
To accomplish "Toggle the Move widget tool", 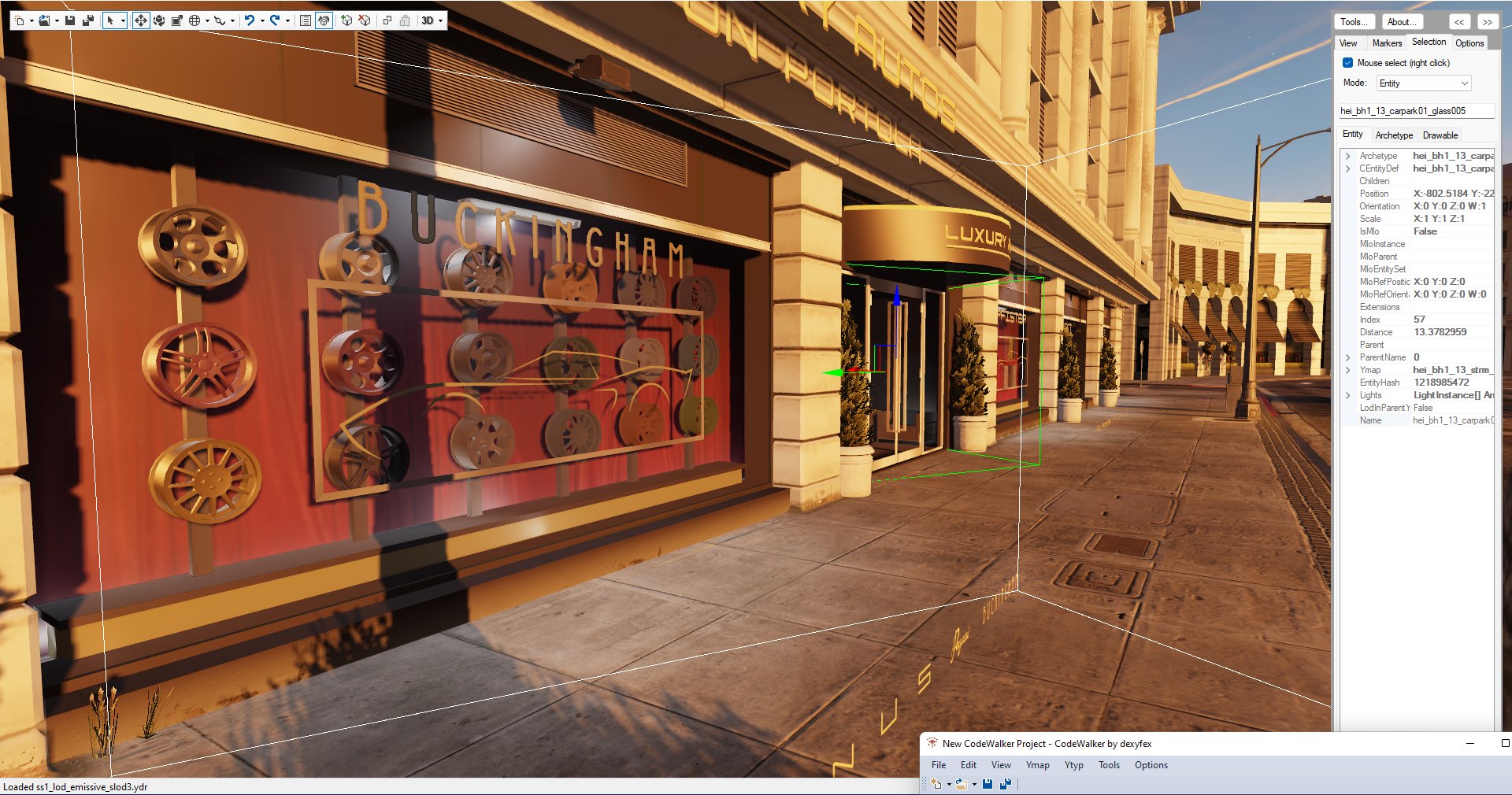I will (141, 20).
